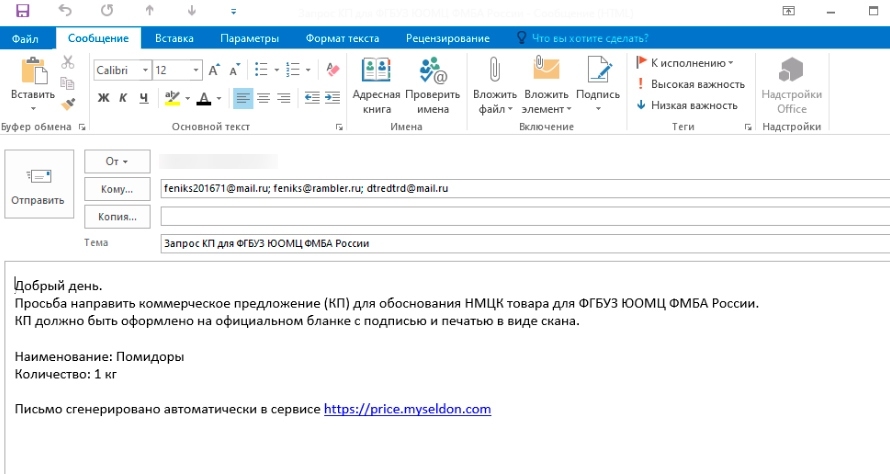Decrease font size
This screenshot has width=890, height=474.
pos(234,70)
